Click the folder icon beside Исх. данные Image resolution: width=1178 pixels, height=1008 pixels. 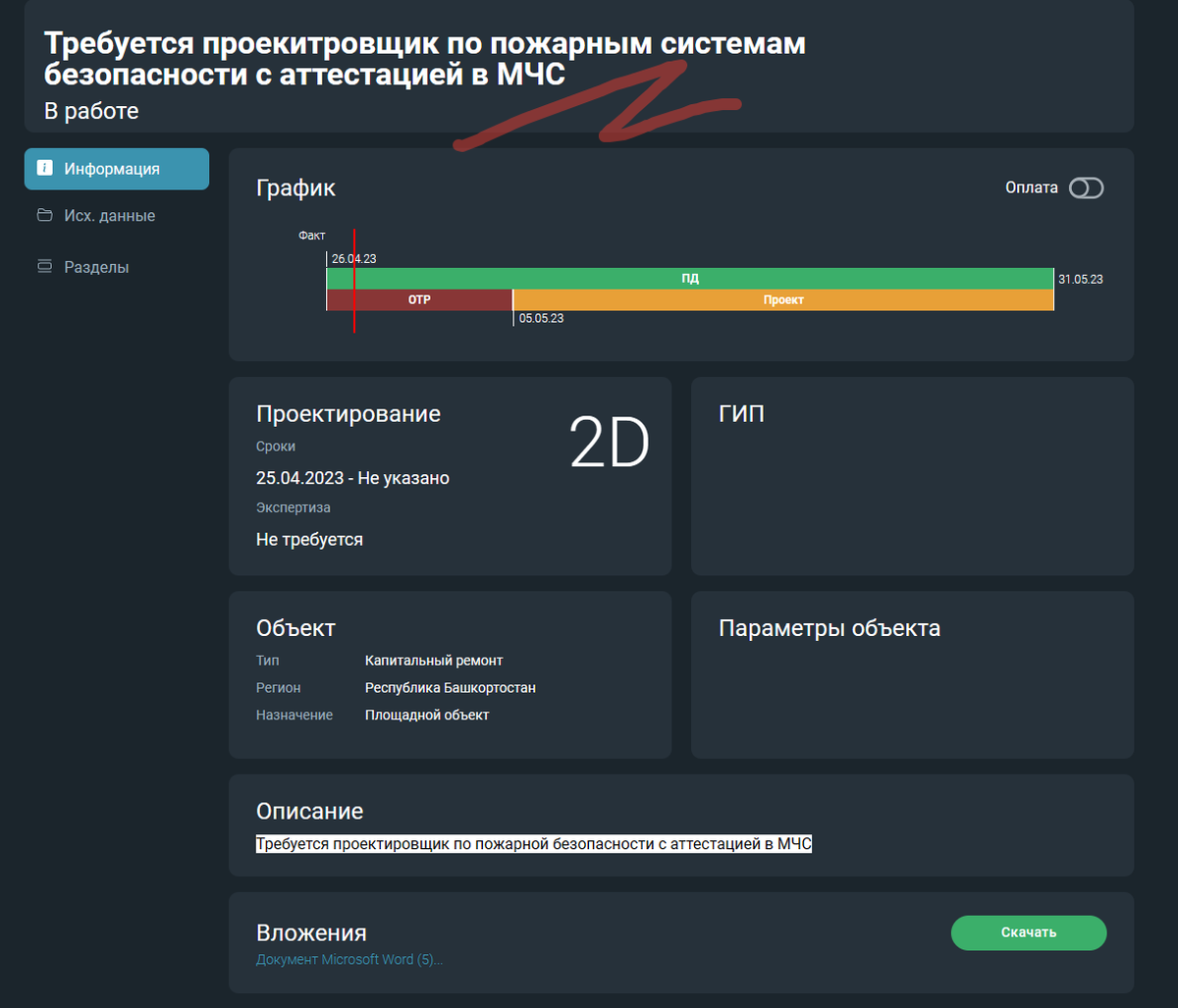pyautogui.click(x=45, y=215)
